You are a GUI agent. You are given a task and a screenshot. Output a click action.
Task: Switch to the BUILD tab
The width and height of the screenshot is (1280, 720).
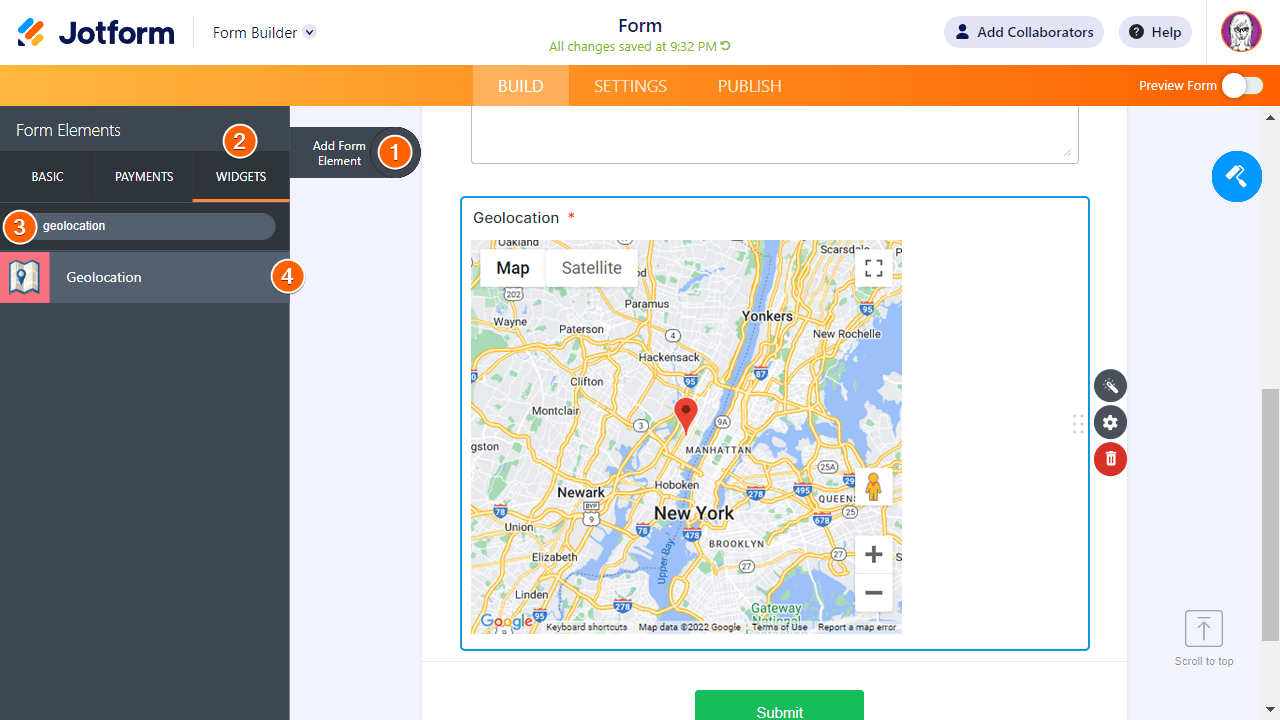pos(520,86)
